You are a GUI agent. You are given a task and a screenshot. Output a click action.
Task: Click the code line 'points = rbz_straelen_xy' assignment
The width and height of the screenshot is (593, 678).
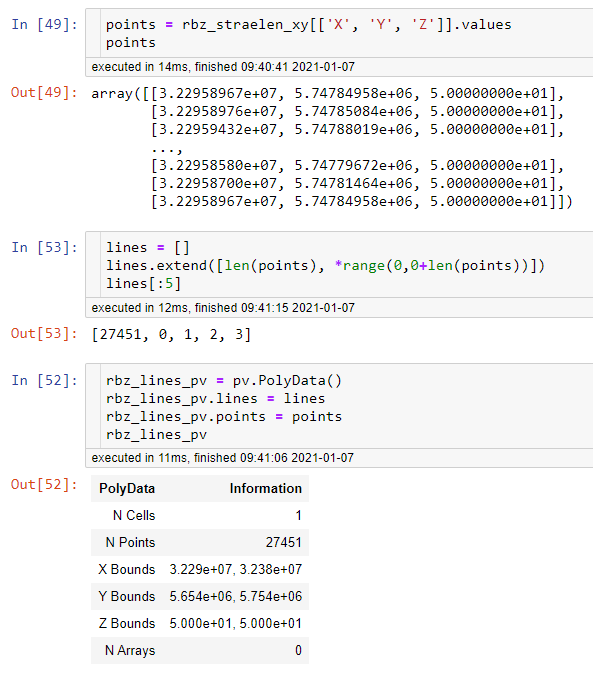coord(308,25)
